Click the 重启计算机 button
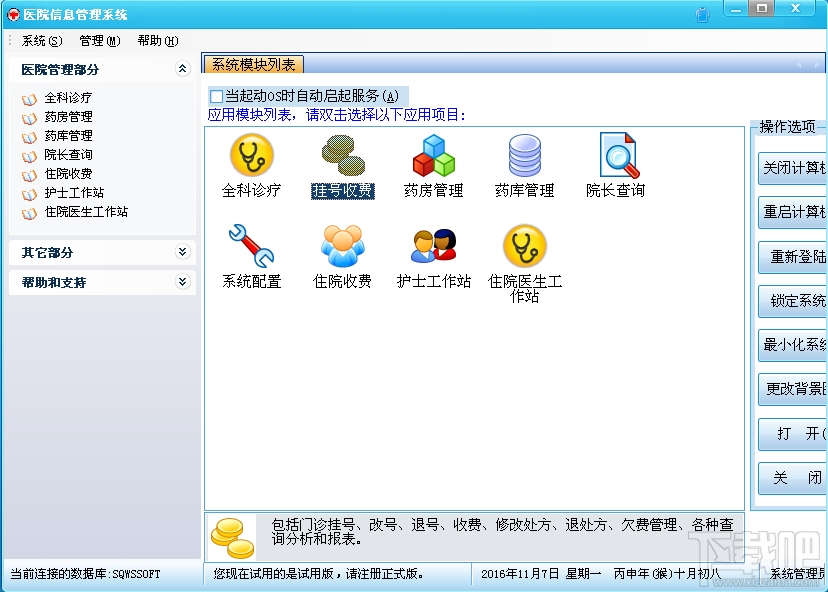The height and width of the screenshot is (592, 828). pyautogui.click(x=793, y=212)
